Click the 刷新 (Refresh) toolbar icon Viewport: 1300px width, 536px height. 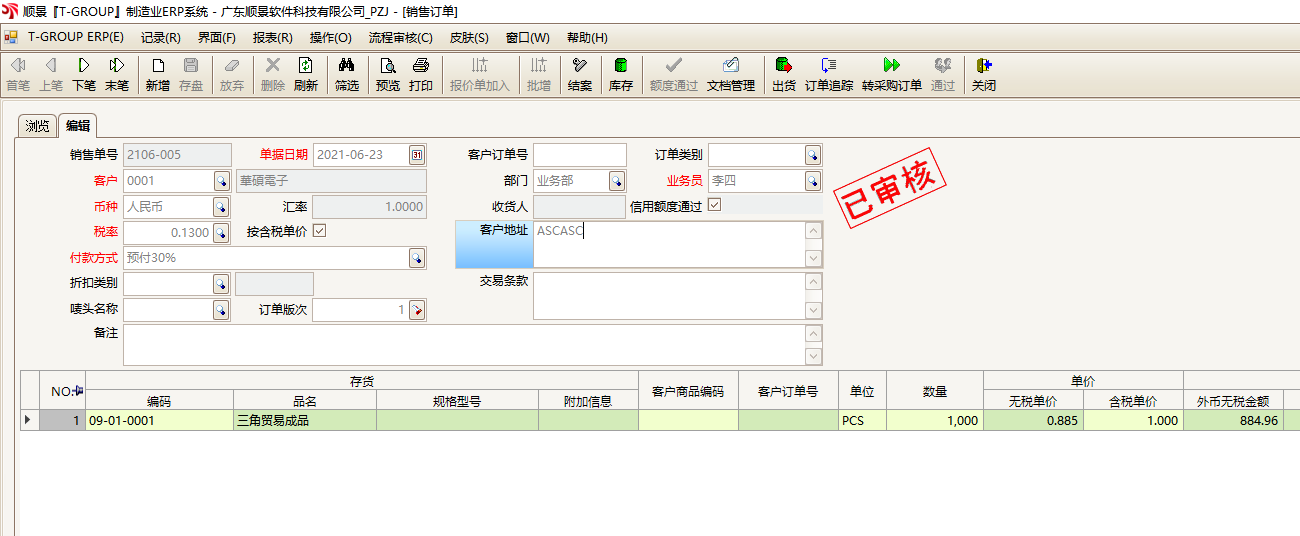pyautogui.click(x=305, y=74)
